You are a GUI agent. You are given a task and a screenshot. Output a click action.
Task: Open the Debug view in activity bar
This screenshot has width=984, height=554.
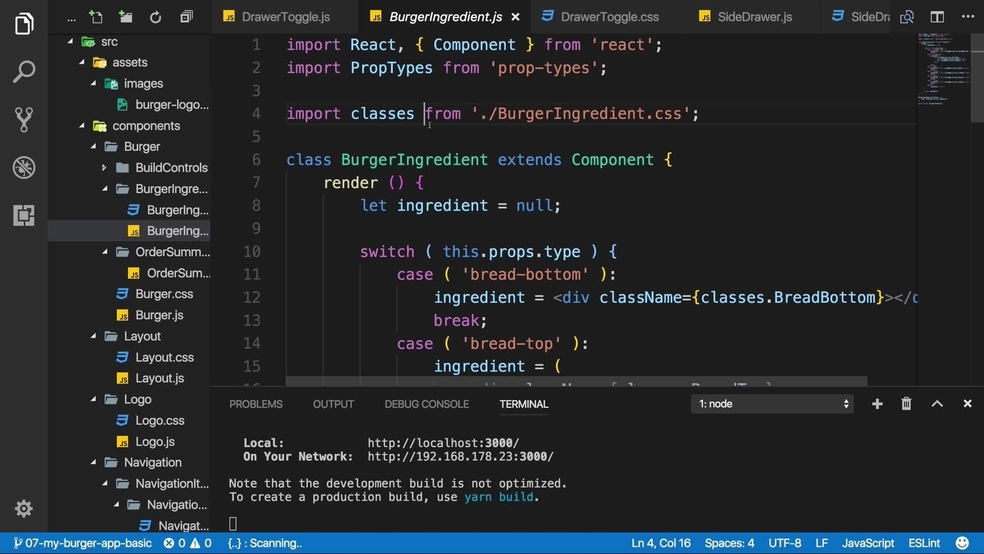(24, 167)
